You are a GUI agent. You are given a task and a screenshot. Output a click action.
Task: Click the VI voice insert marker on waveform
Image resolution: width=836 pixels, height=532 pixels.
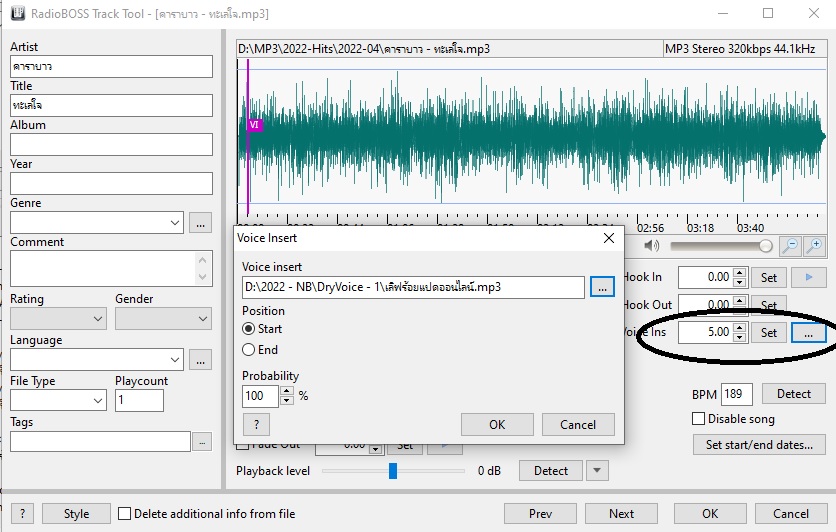tap(254, 125)
